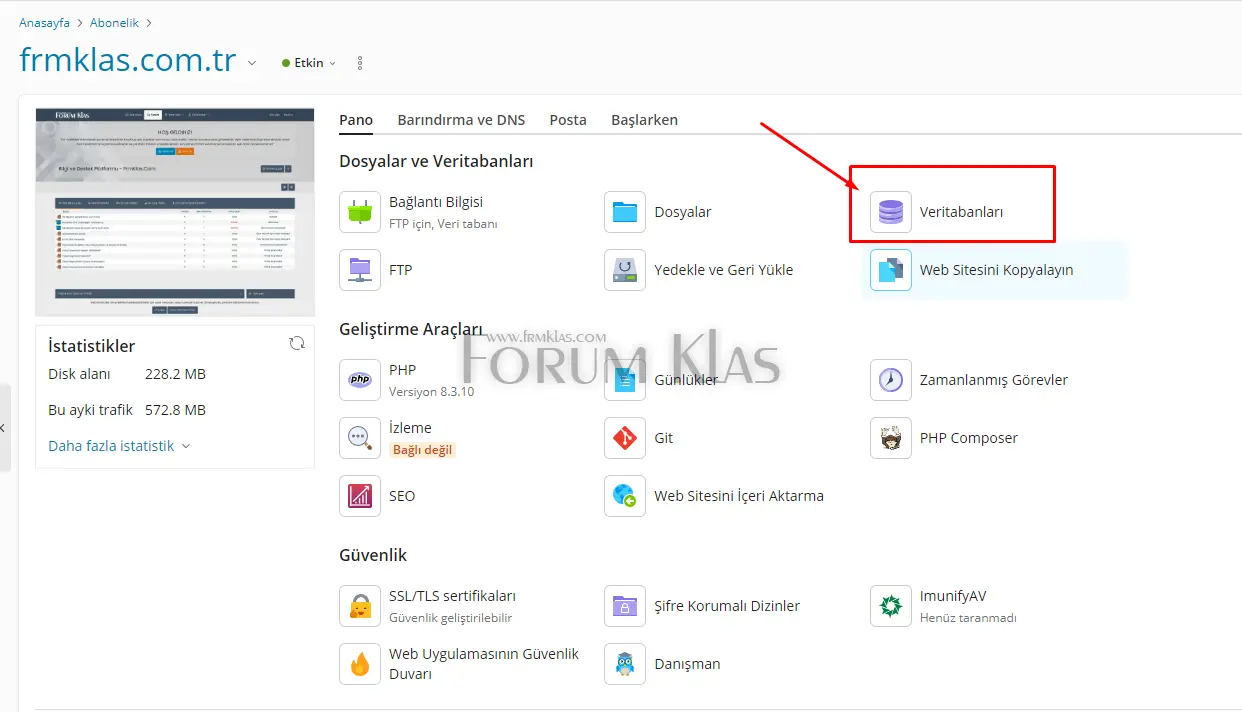Viewport: 1242px width, 712px height.
Task: Open the three-dot more actions menu
Action: [360, 63]
